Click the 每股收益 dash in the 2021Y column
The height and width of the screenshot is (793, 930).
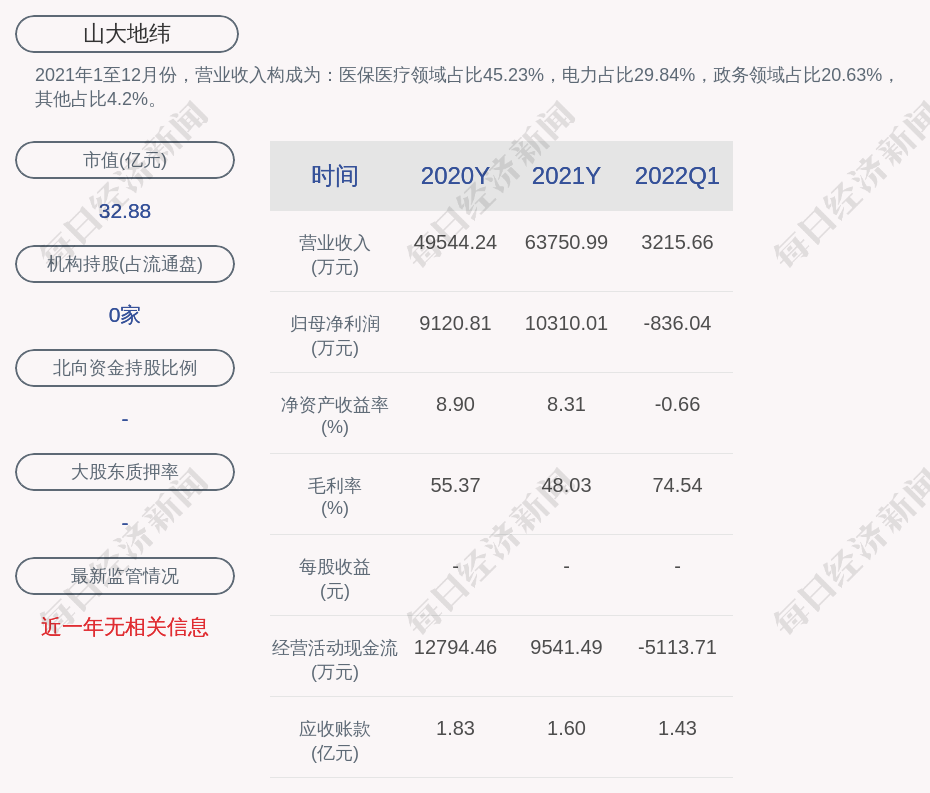click(x=566, y=566)
